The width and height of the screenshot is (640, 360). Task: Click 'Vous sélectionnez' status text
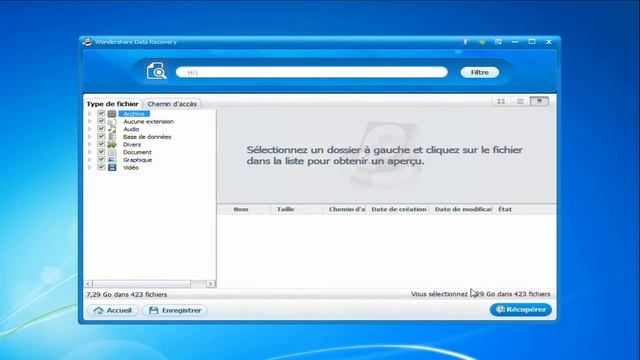pos(439,294)
